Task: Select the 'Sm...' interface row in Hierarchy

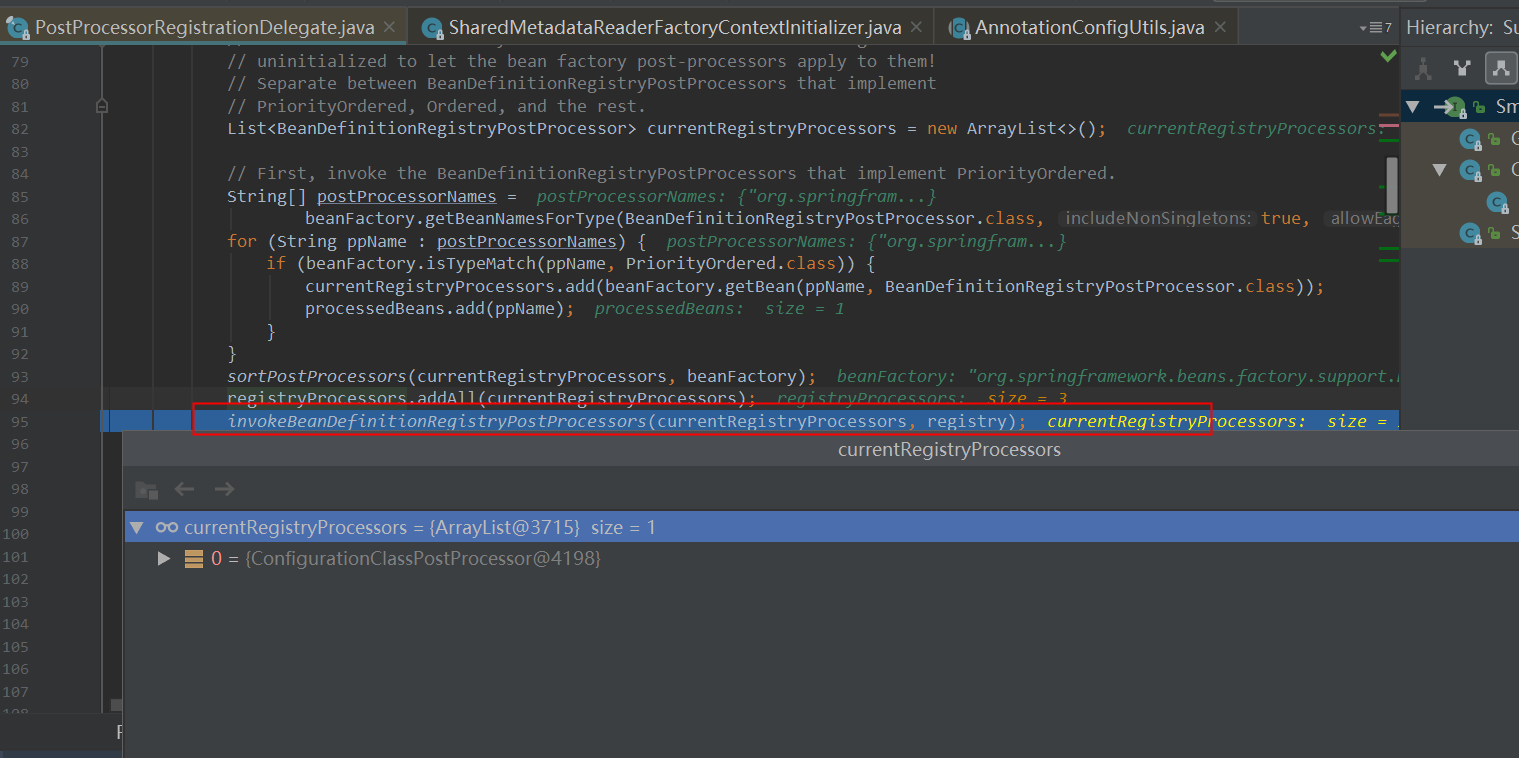Action: point(1460,107)
